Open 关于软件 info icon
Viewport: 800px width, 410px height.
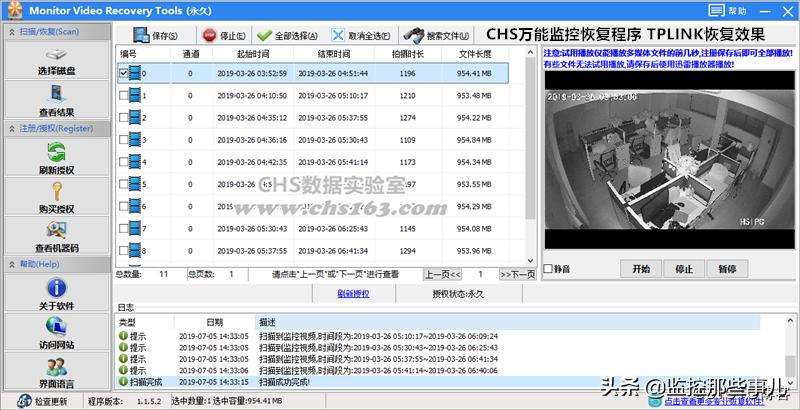point(57,288)
